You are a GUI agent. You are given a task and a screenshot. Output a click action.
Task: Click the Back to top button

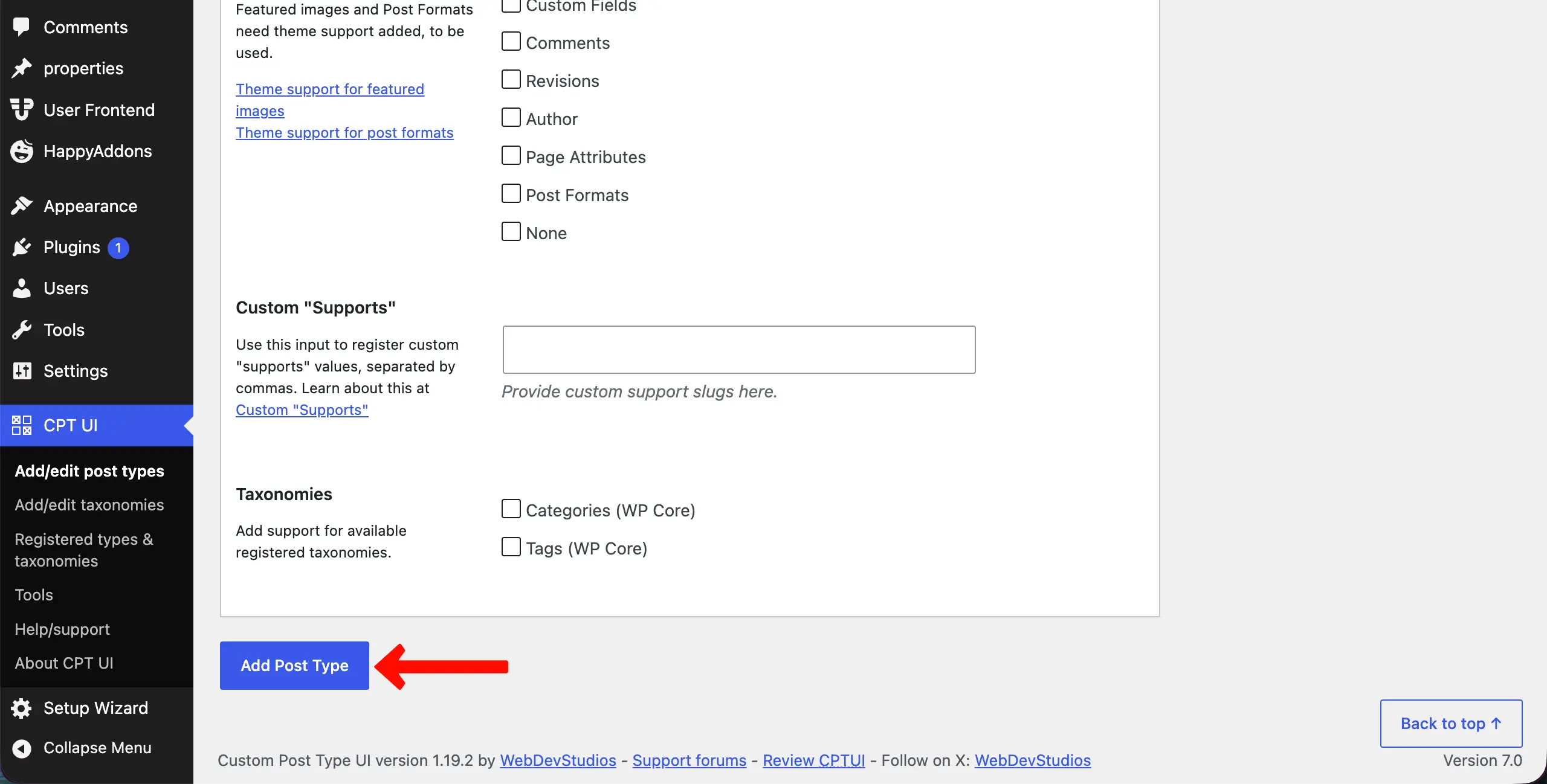tap(1451, 724)
